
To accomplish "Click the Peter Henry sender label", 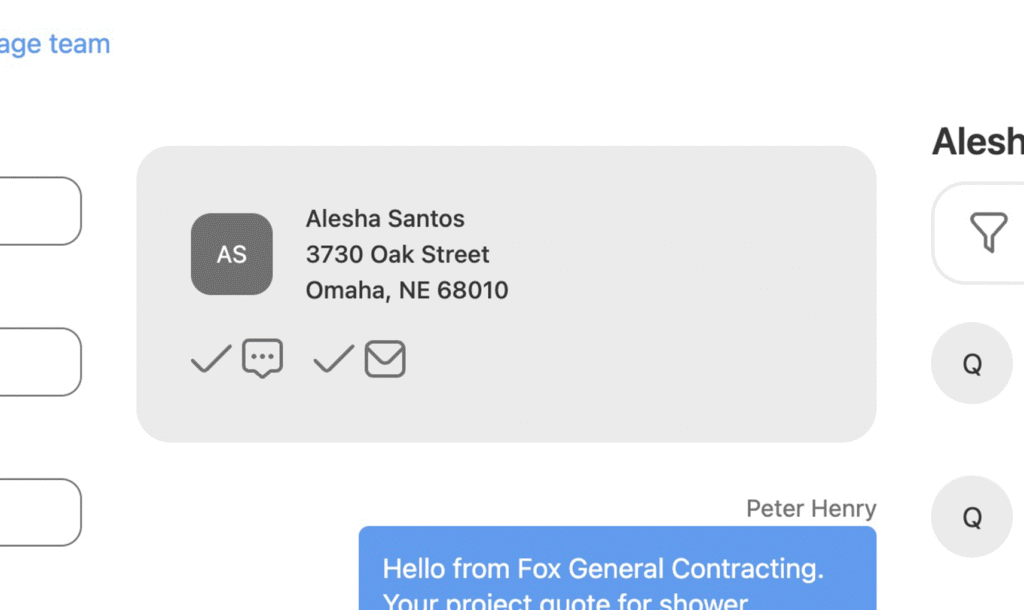I will click(x=811, y=509).
